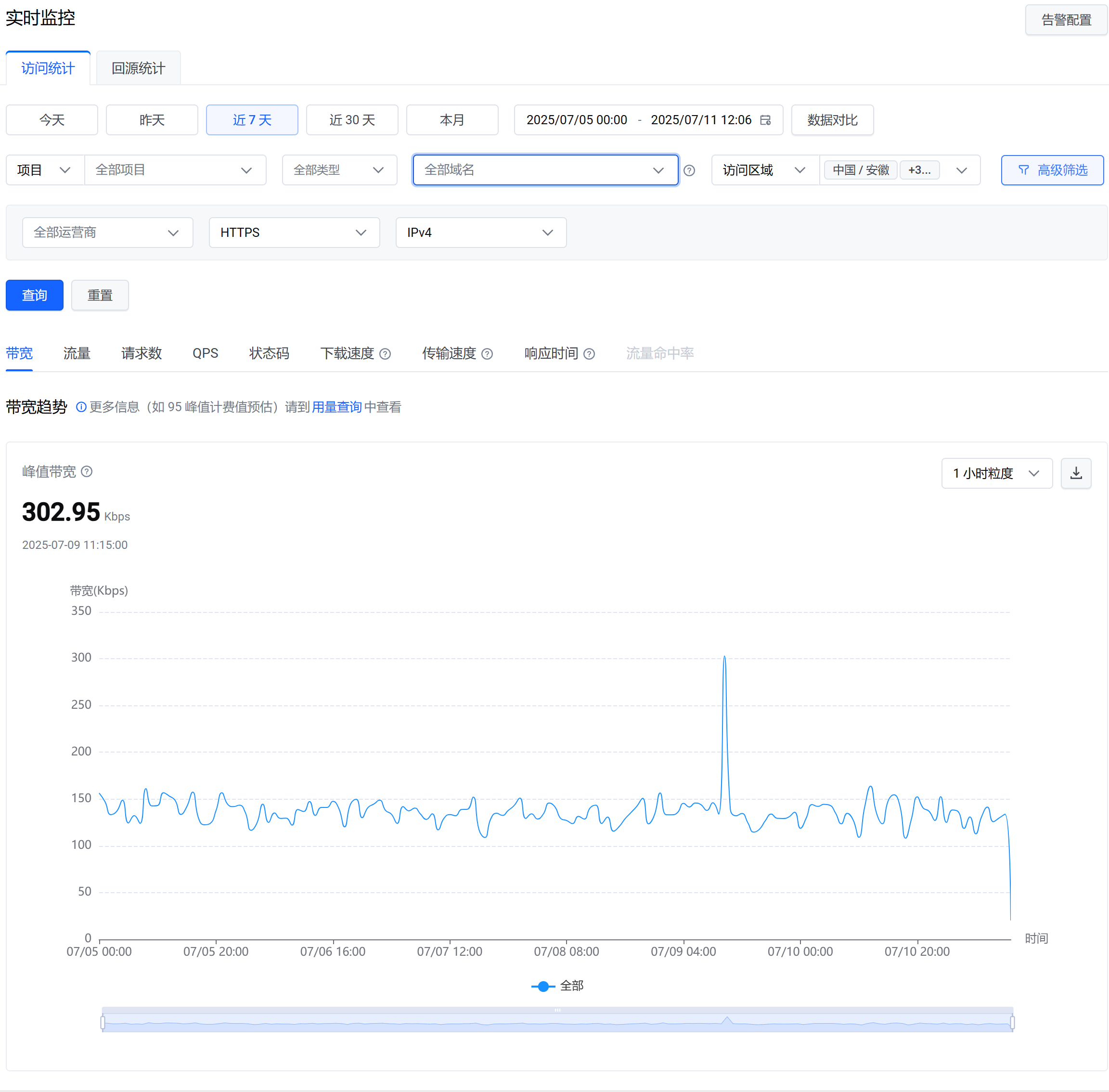Click the help icon beside domain dropdown
The width and height of the screenshot is (1109, 1092).
pyautogui.click(x=689, y=170)
